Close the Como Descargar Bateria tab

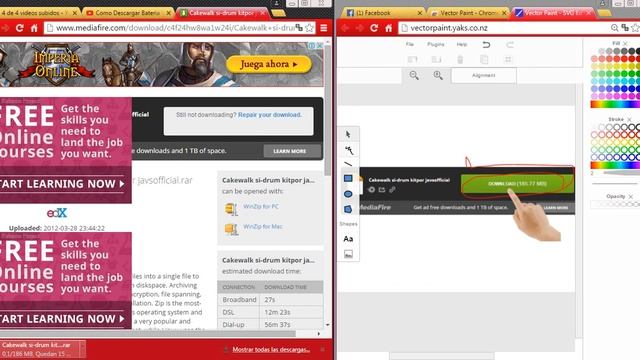tap(168, 13)
